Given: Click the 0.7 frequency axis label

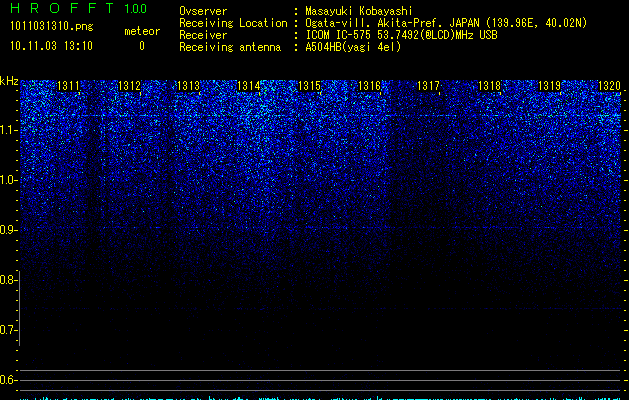Looking at the screenshot, I should (8, 330).
